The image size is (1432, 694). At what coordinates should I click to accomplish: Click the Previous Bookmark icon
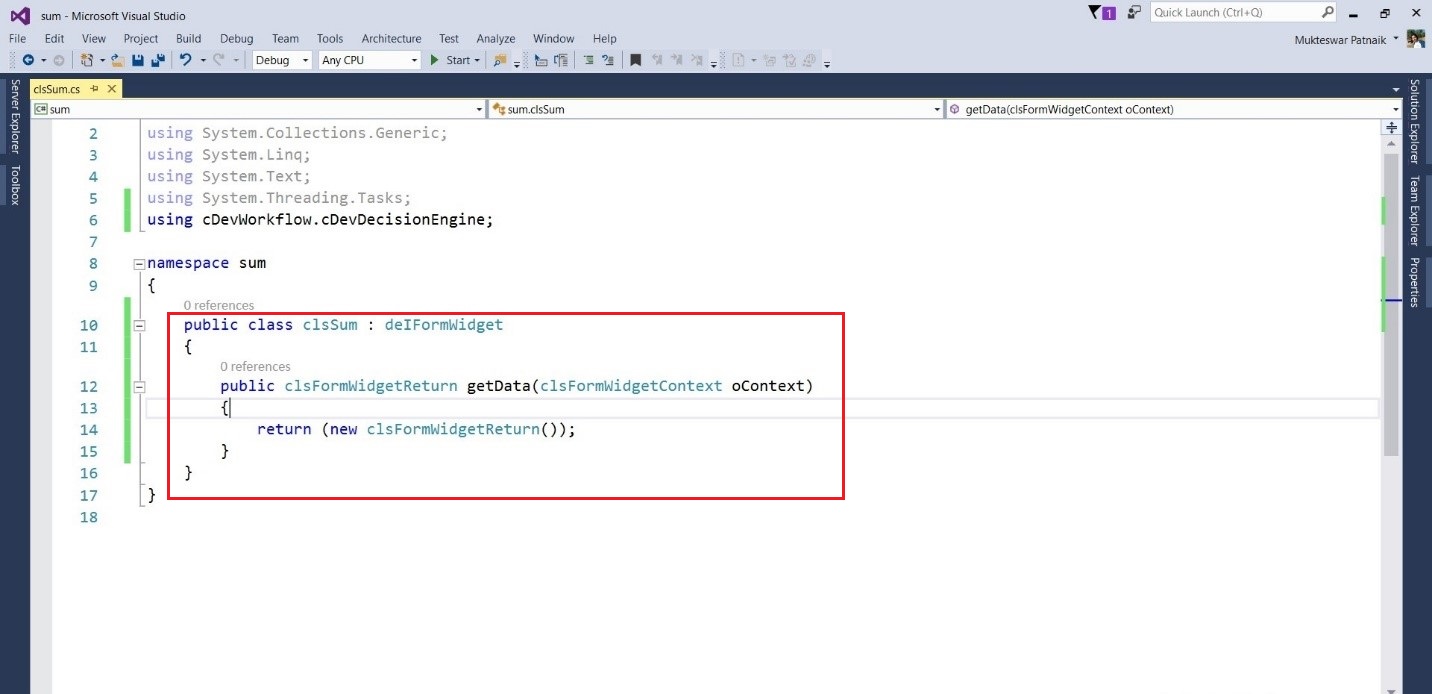[x=657, y=60]
